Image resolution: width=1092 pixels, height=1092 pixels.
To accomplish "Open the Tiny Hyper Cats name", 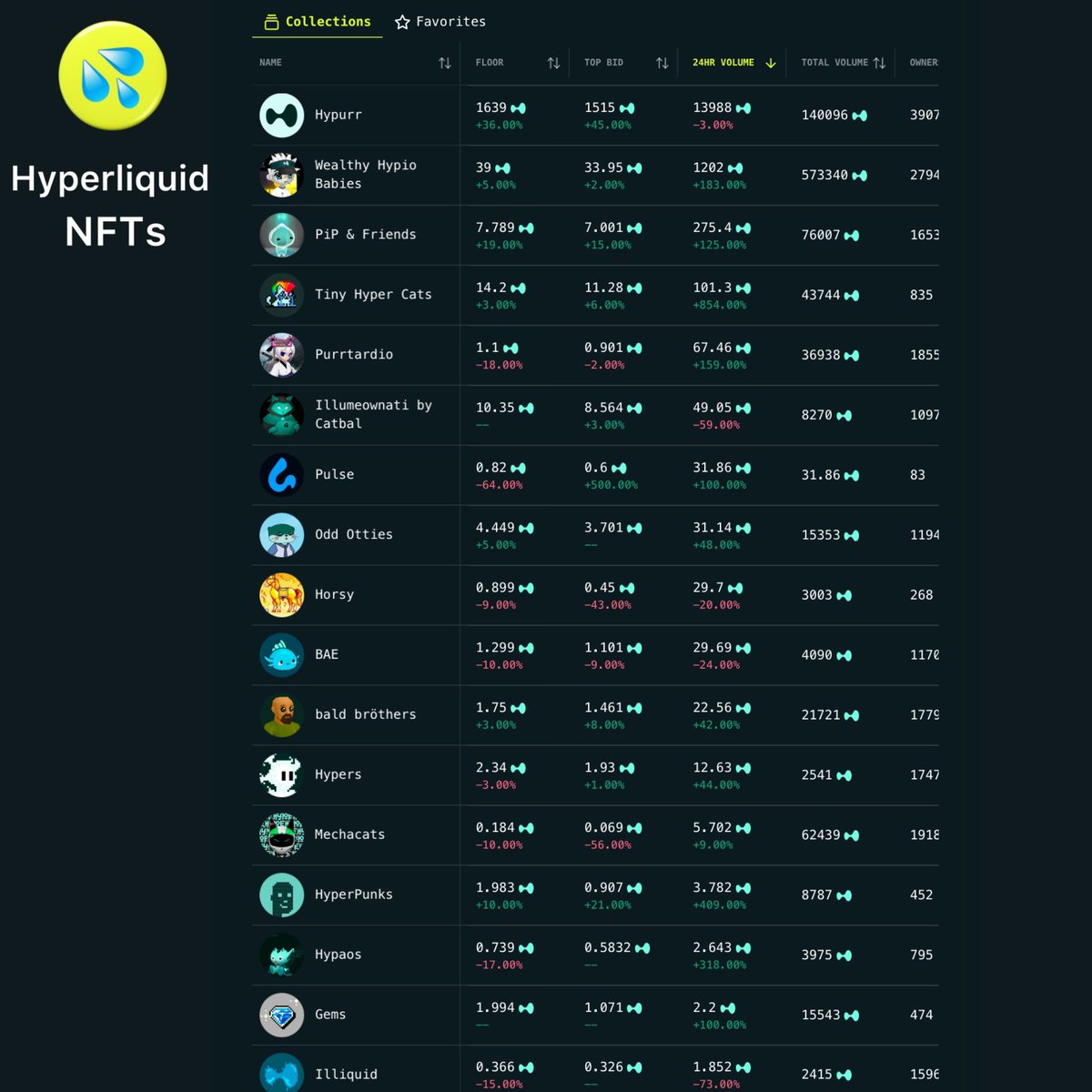I will pos(373,295).
